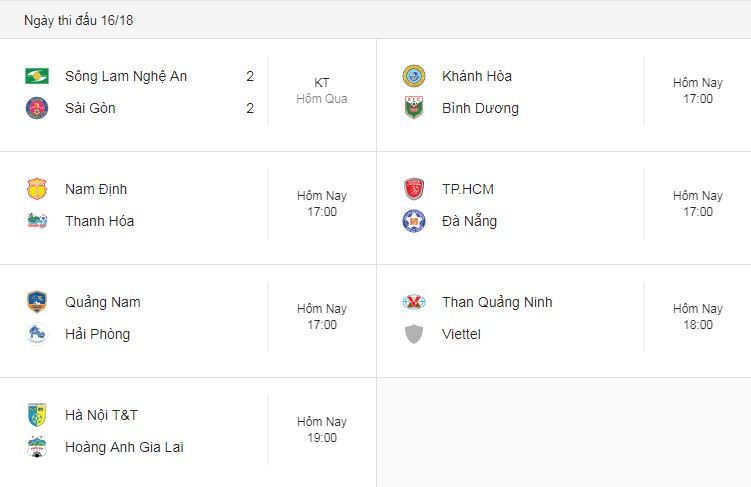The image size is (751, 487).
Task: Click the Nam Định team logo
Action: [37, 189]
